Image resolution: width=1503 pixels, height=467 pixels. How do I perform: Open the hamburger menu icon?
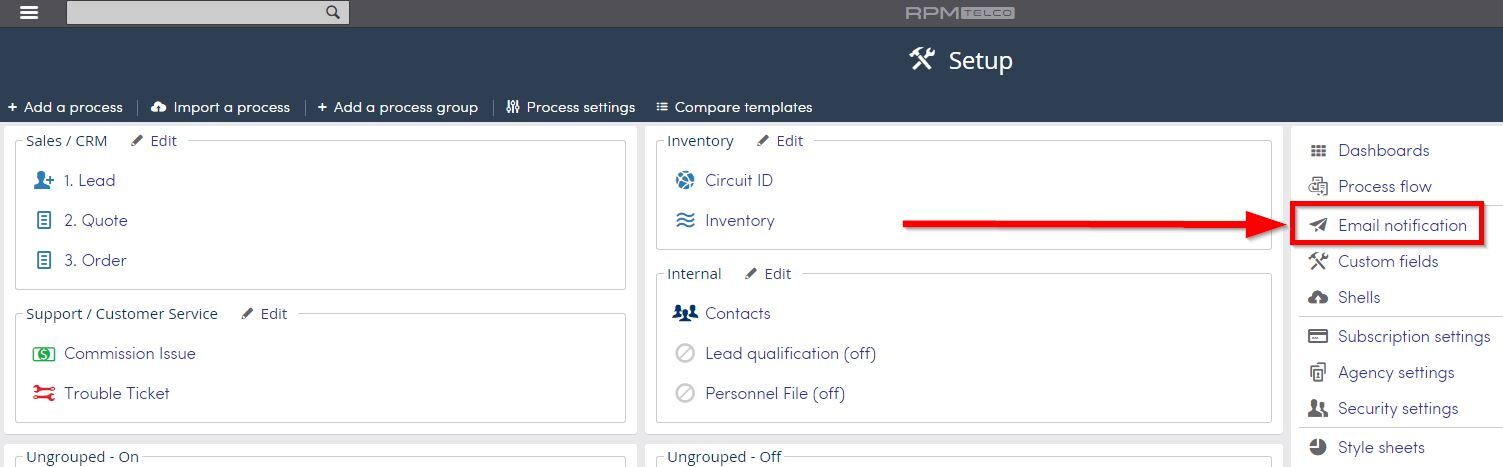coord(29,13)
